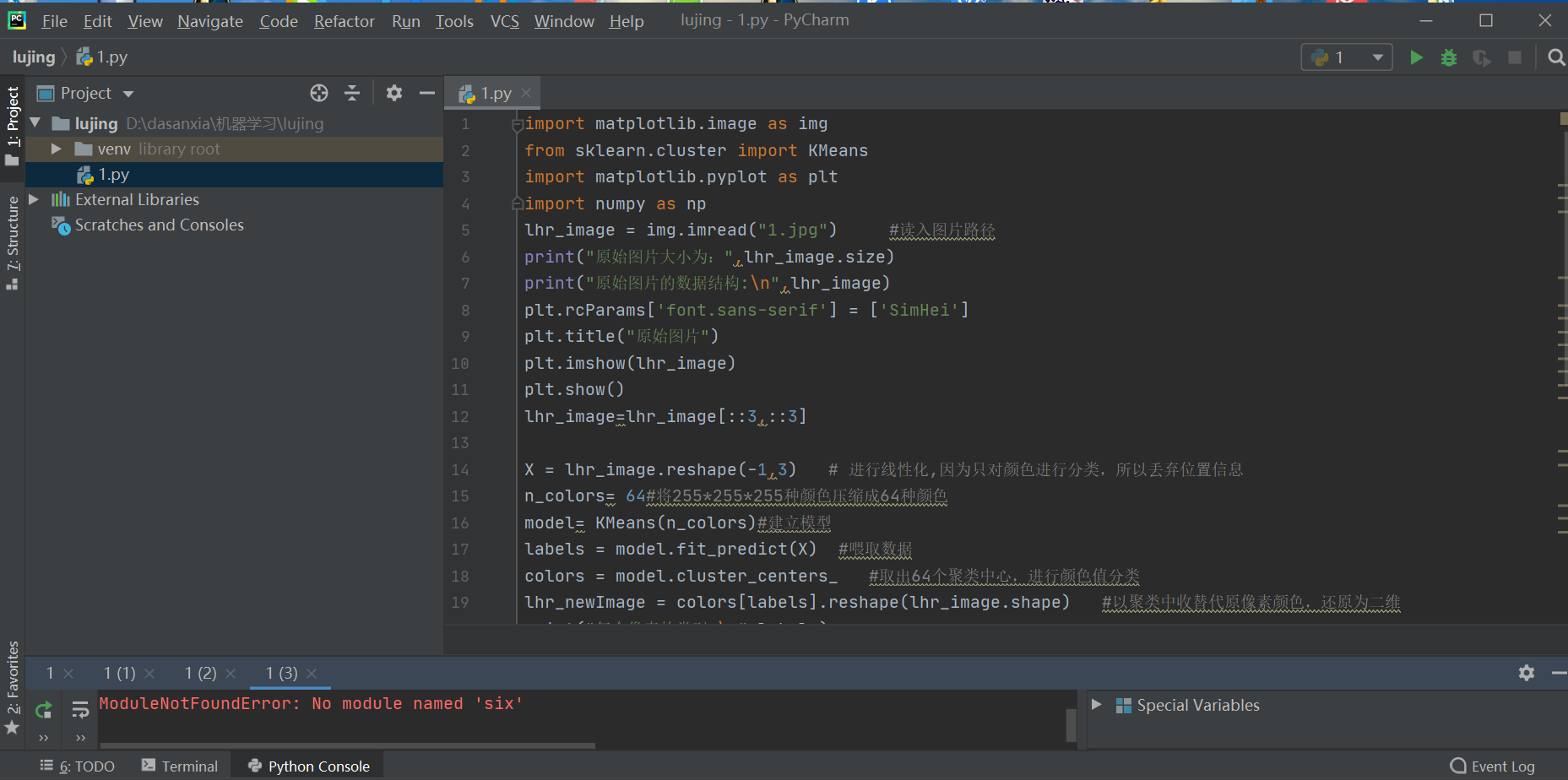Start debugging with the green bug icon
The image size is (1568, 780).
1449,57
